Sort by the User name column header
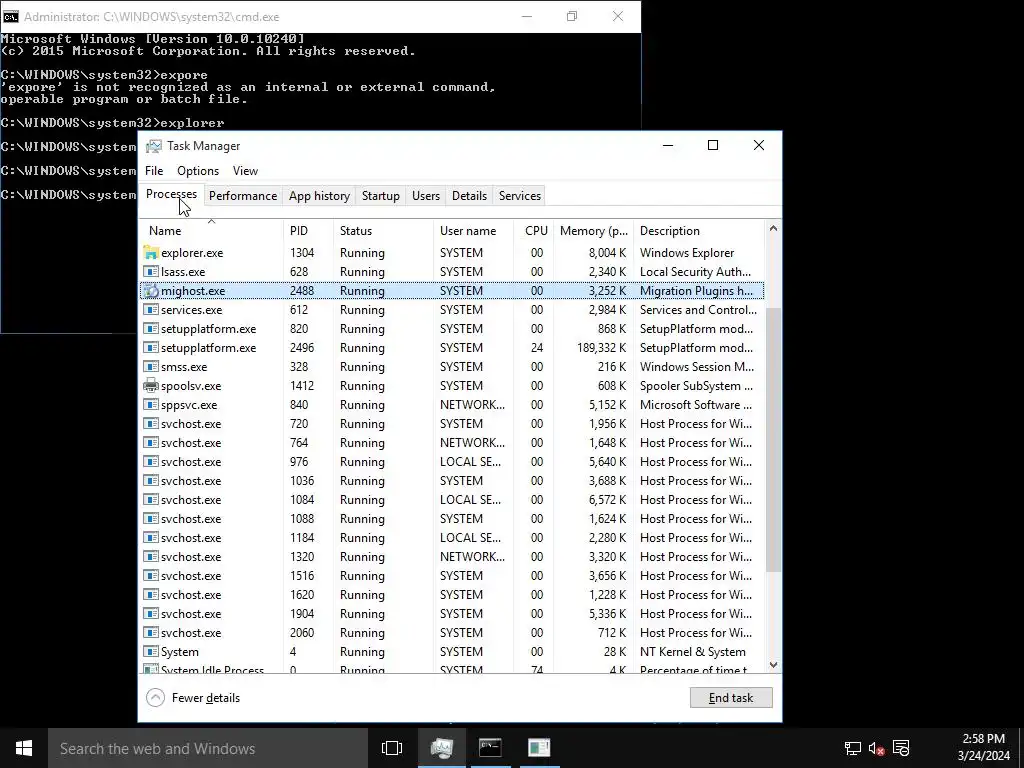Viewport: 1024px width, 768px height. (x=473, y=231)
